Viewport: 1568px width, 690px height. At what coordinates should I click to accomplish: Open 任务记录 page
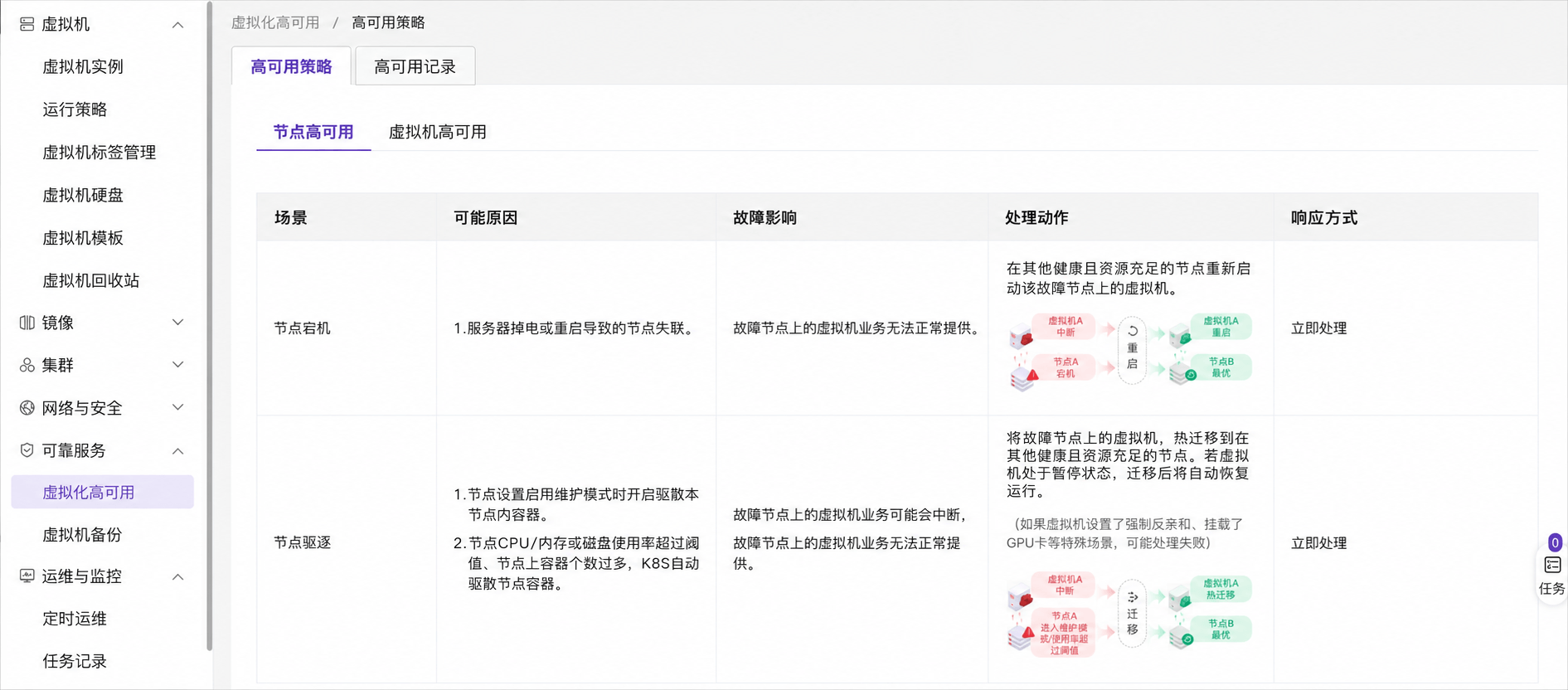(x=75, y=662)
